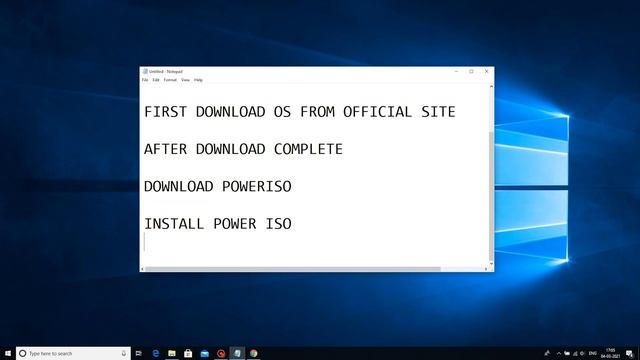Open the File menu in Notepad
Image resolution: width=640 pixels, height=360 pixels.
145,80
